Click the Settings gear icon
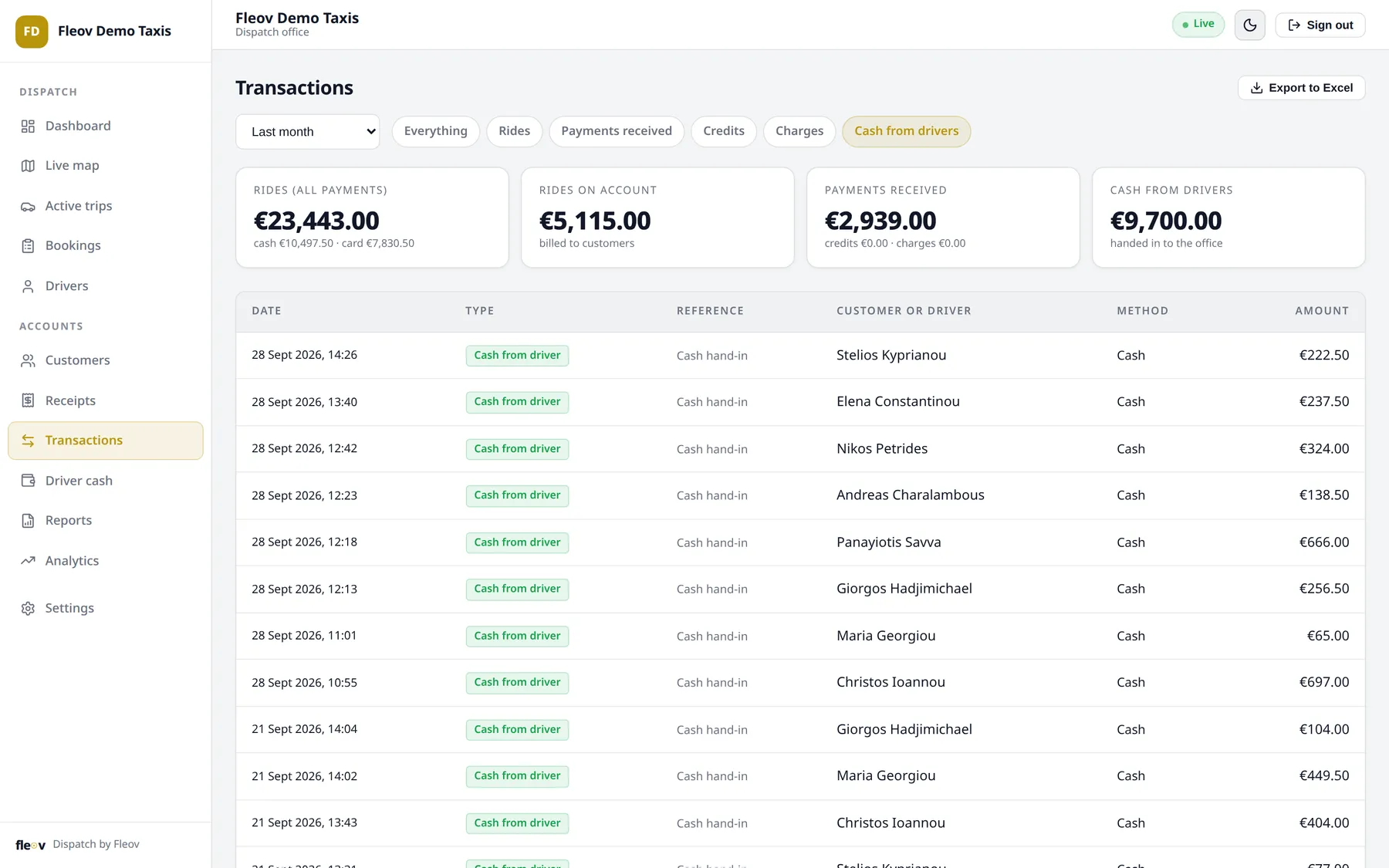 click(28, 608)
